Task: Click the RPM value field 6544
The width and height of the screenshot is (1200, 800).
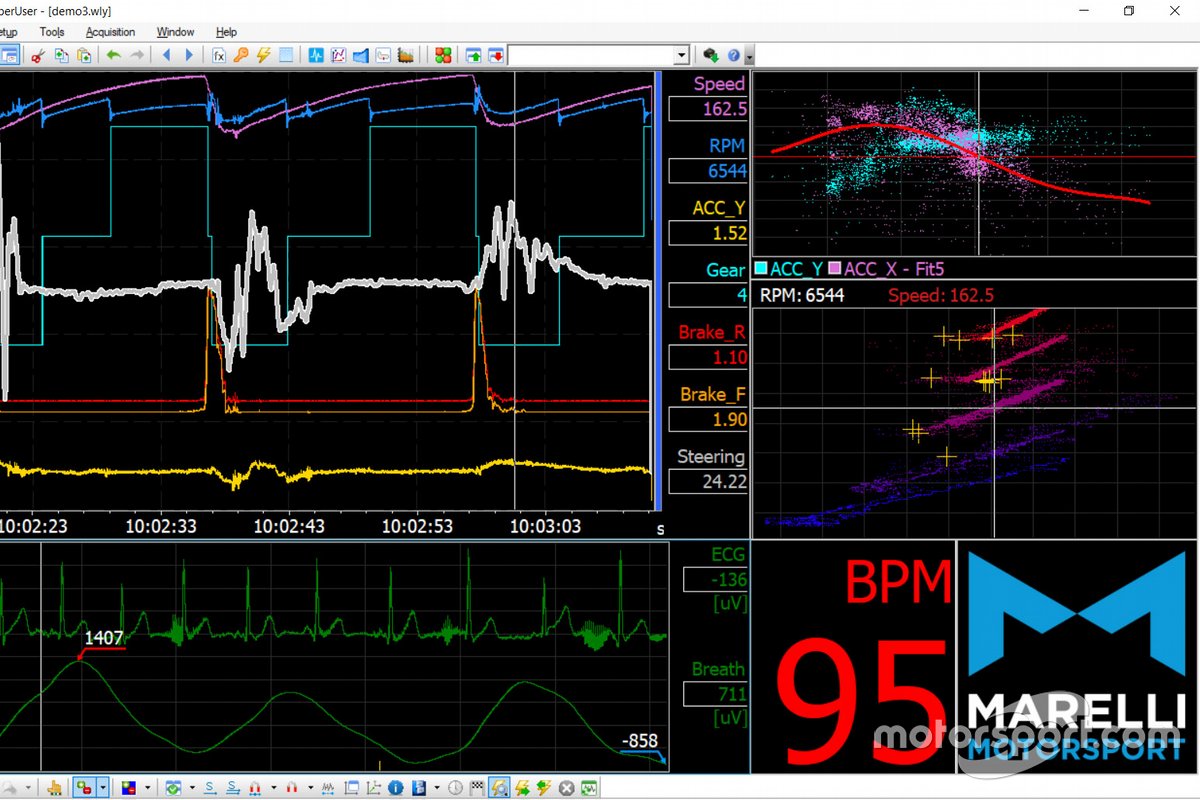Action: tap(708, 170)
